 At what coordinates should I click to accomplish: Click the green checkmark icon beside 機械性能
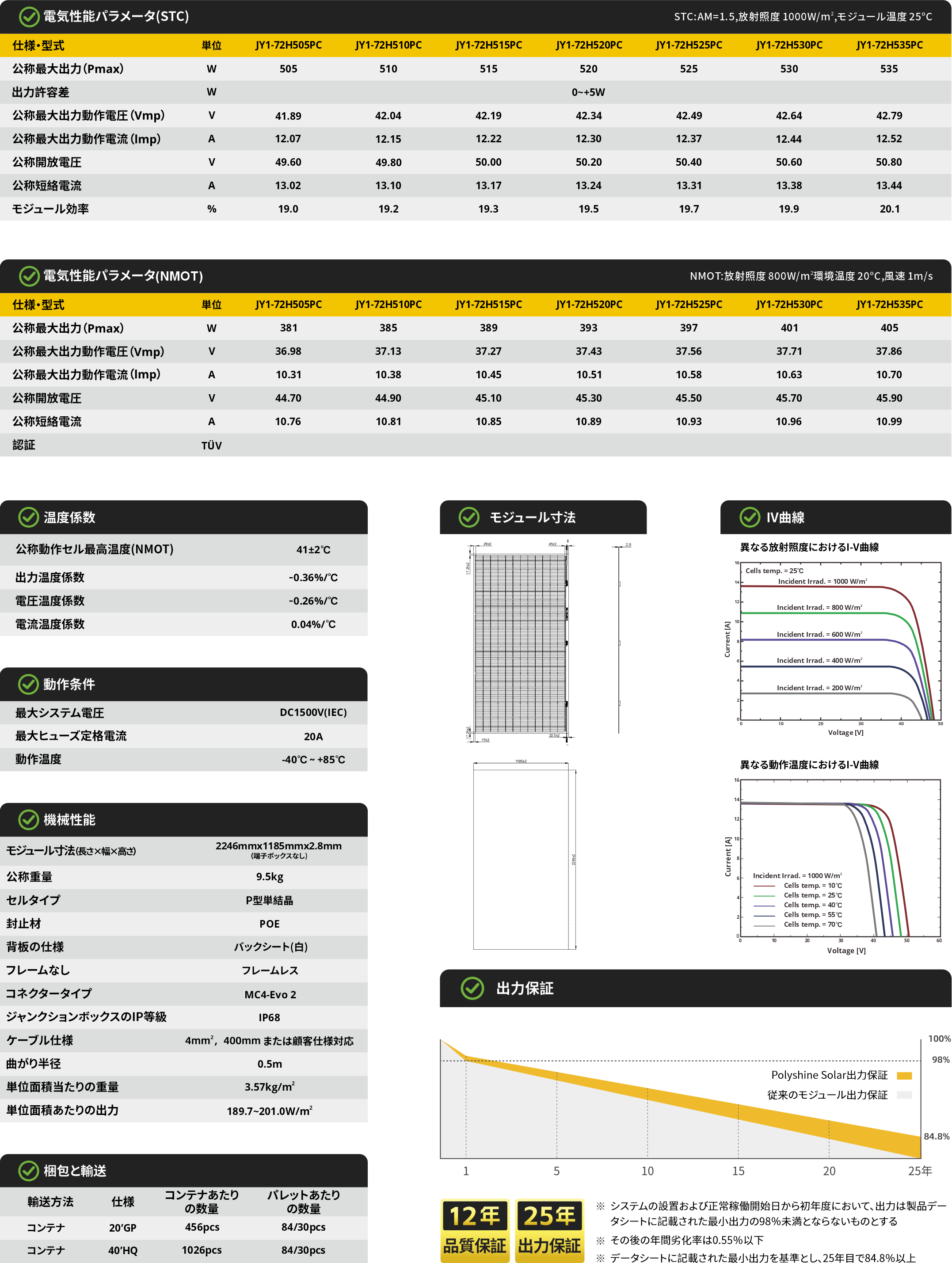29,820
